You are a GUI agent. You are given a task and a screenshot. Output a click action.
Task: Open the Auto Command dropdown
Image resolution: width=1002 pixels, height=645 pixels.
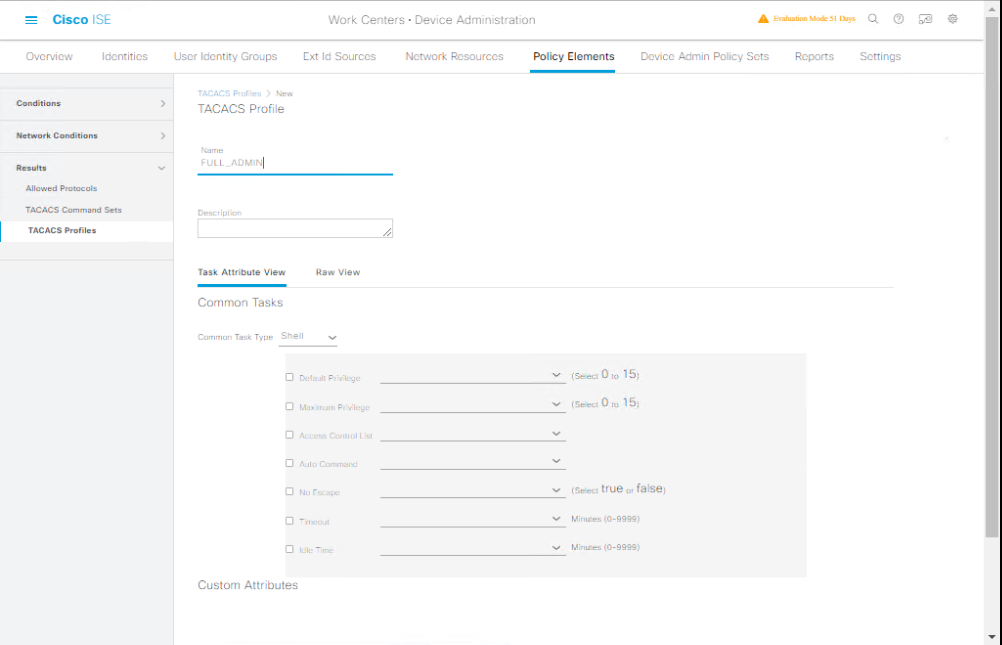473,462
